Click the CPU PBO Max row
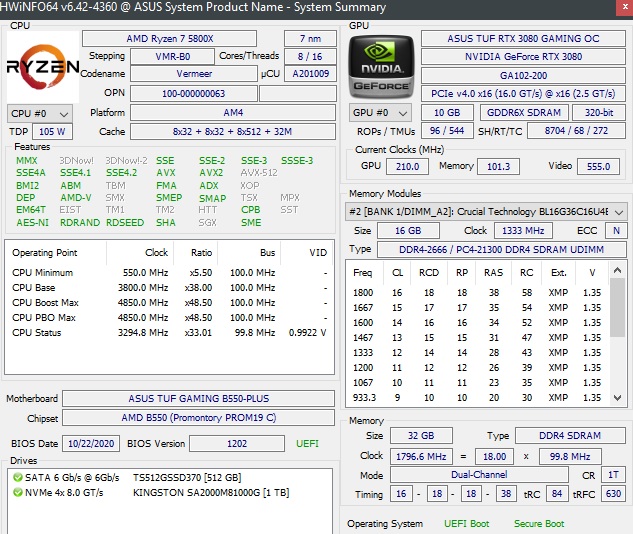Screen dimensions: 633x534 [169, 318]
